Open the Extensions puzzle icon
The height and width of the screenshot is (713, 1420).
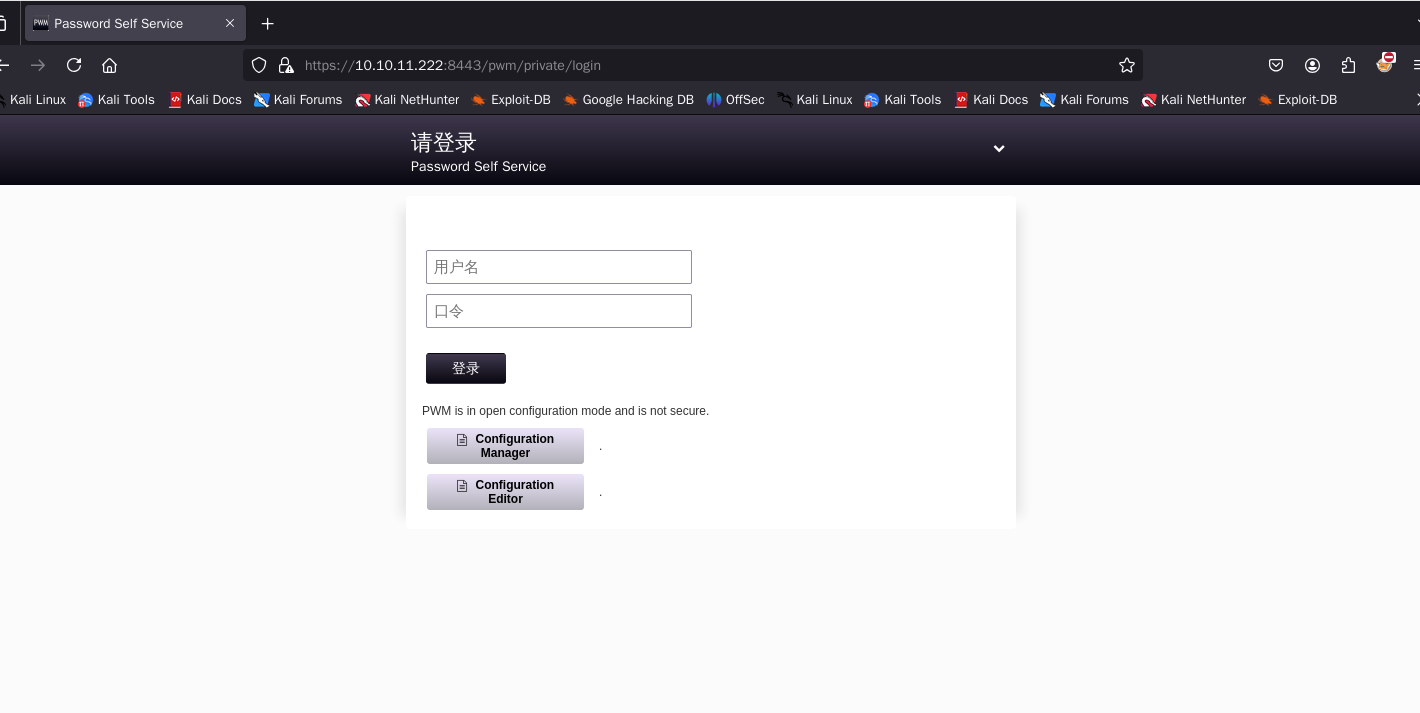[x=1348, y=65]
